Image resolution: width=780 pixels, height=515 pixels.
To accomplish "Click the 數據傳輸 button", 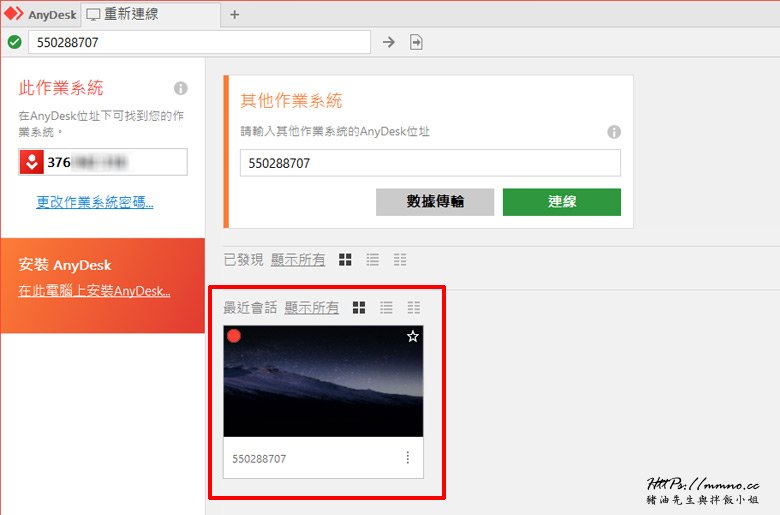I will 435,202.
